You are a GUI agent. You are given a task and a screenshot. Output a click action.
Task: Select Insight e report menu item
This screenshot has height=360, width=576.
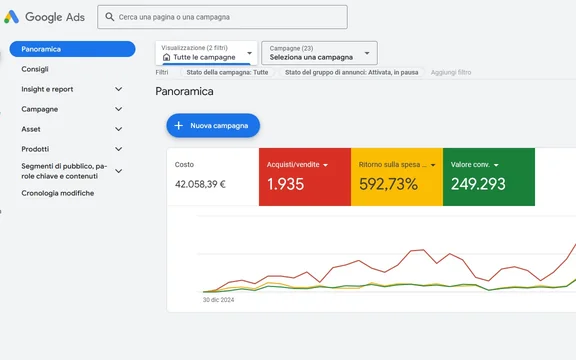47,89
